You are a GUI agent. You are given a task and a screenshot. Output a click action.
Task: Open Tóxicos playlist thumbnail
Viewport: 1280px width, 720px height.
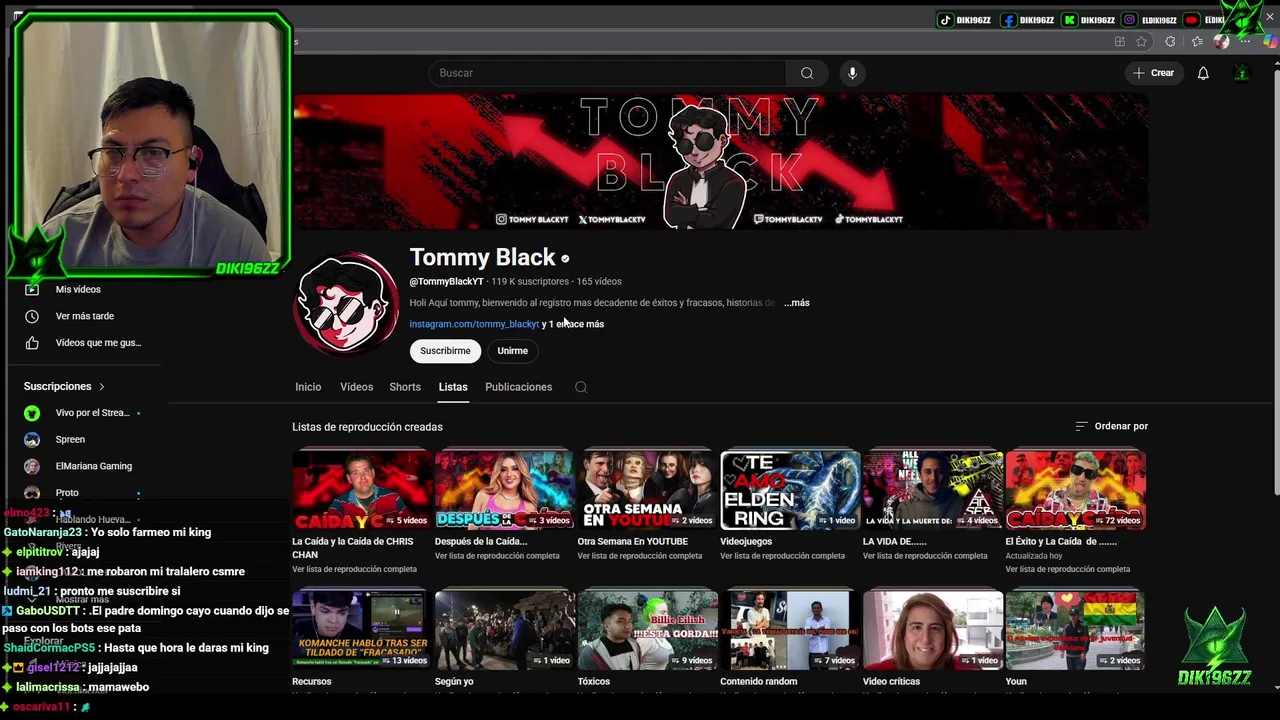647,630
